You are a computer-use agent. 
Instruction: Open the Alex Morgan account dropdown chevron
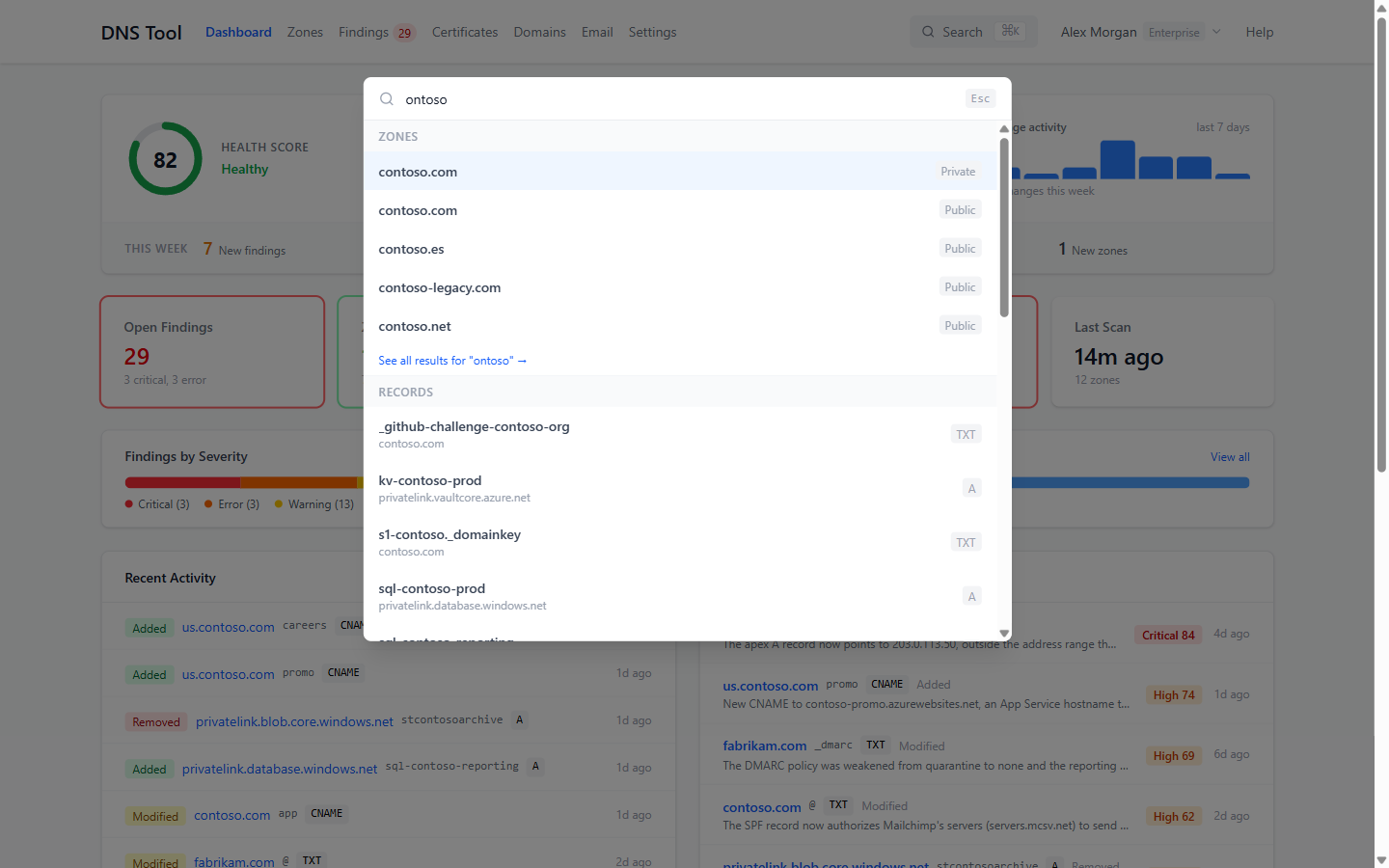[1216, 32]
